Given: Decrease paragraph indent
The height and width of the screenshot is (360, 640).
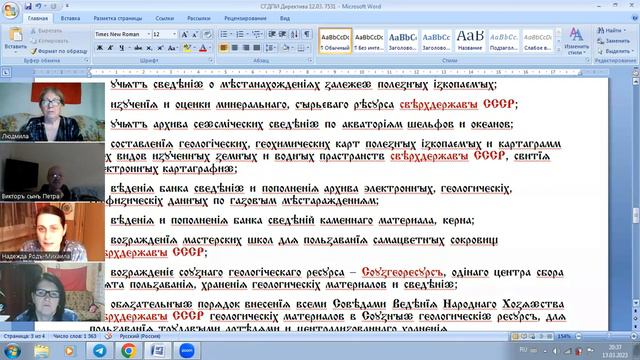Looking at the screenshot, I should [272, 34].
